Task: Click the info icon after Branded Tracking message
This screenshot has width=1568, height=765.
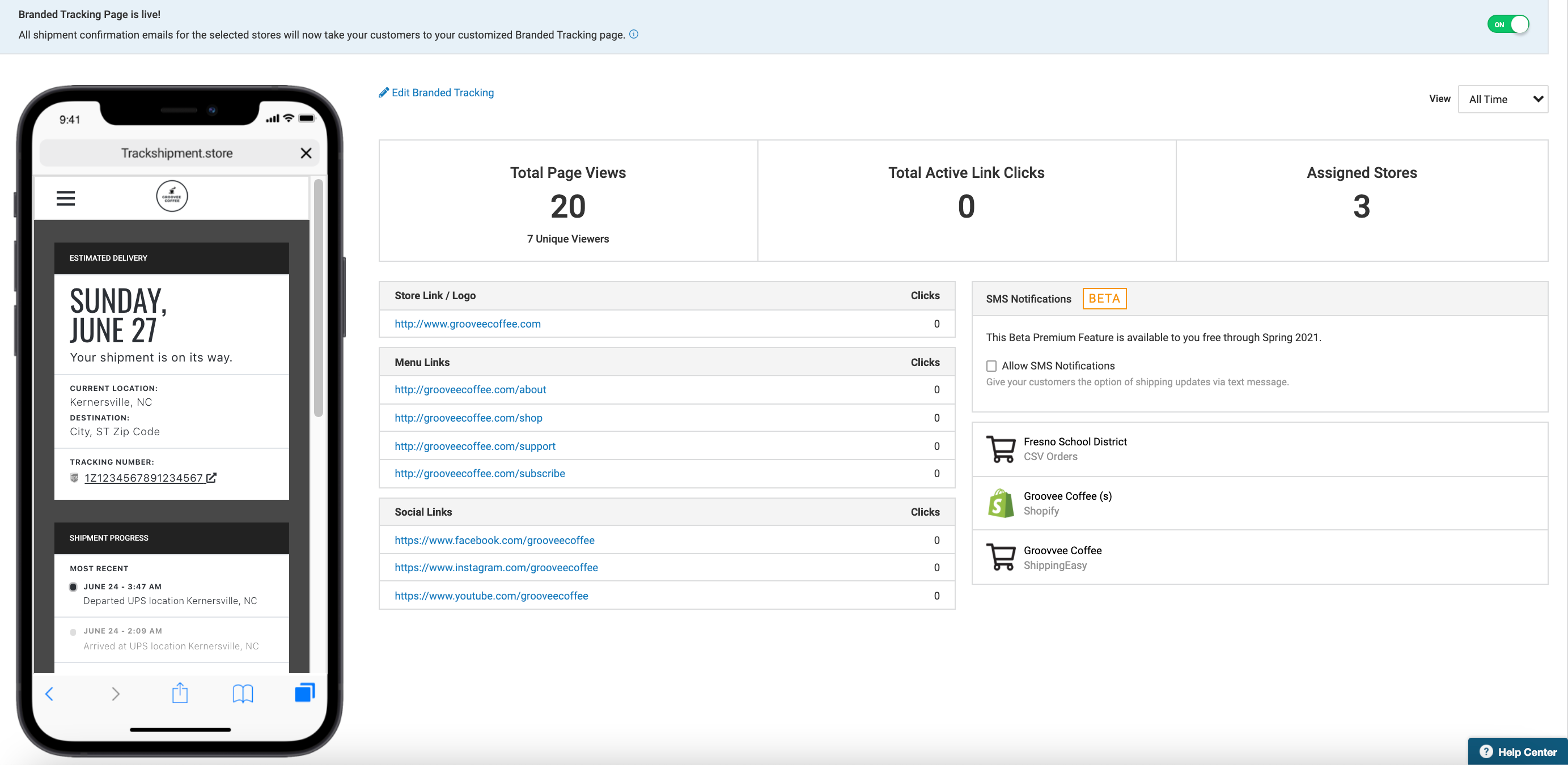Action: (x=634, y=34)
